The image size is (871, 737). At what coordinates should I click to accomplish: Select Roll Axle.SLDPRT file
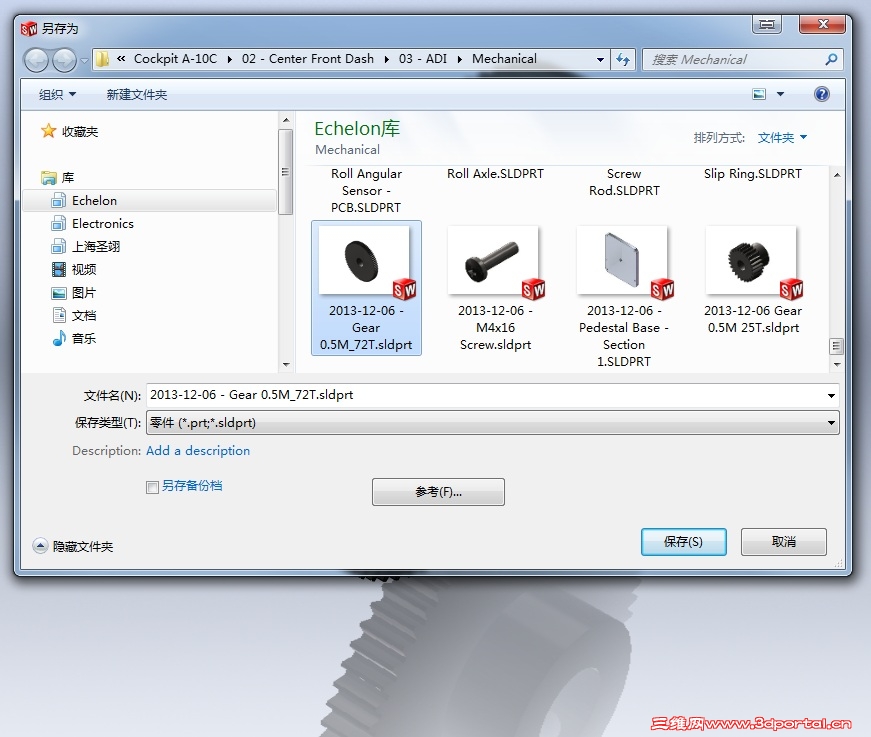click(495, 174)
